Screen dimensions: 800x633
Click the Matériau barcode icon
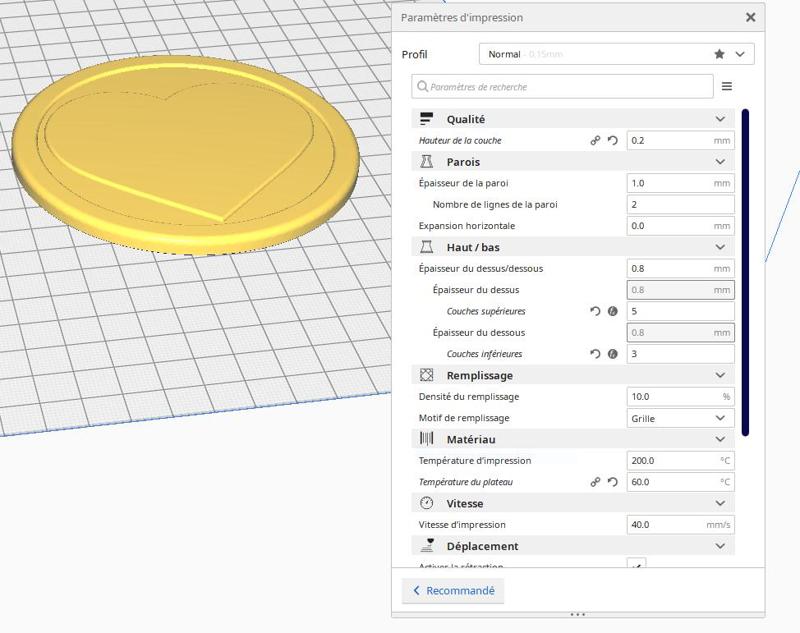[426, 439]
